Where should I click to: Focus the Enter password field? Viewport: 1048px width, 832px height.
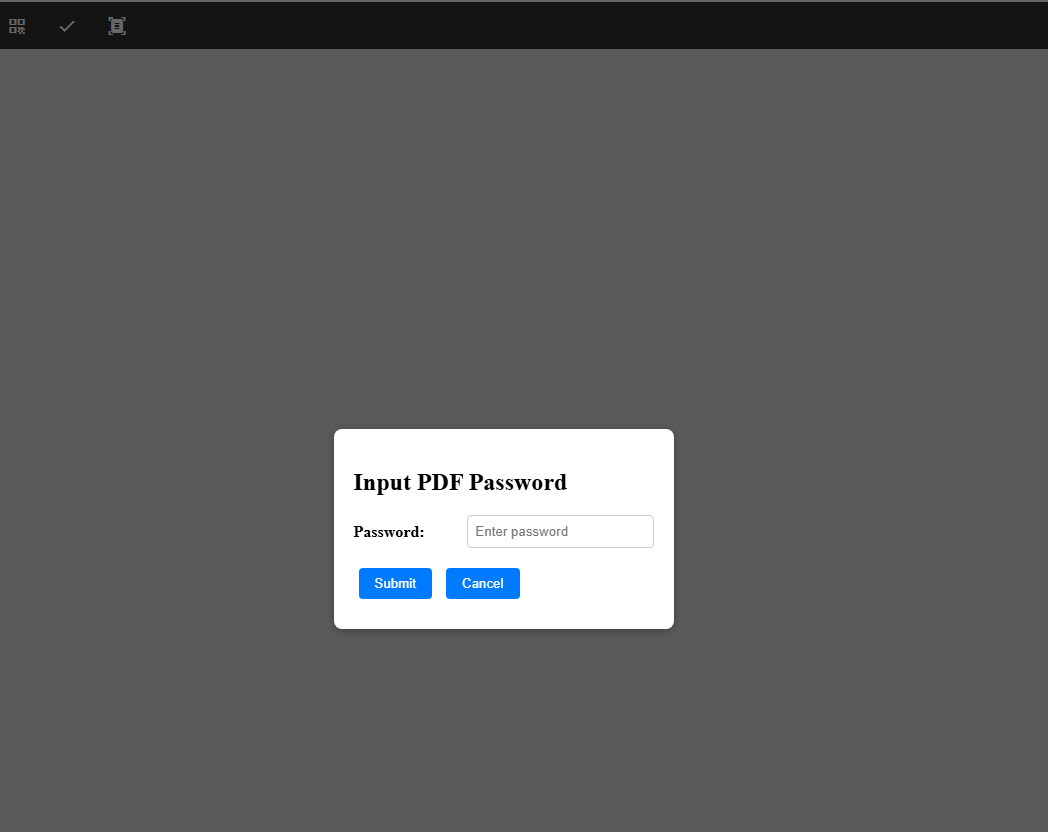[560, 531]
